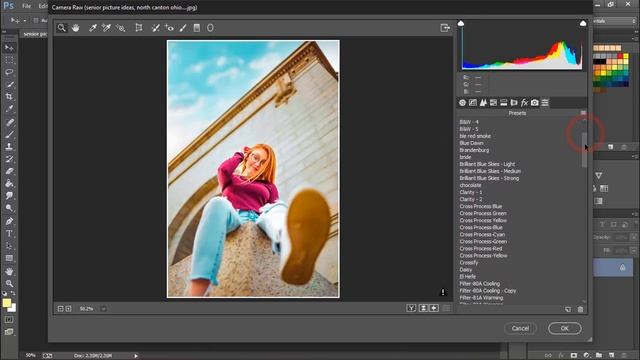Select the Transform tool icon
The image size is (640, 360).
[x=139, y=28]
